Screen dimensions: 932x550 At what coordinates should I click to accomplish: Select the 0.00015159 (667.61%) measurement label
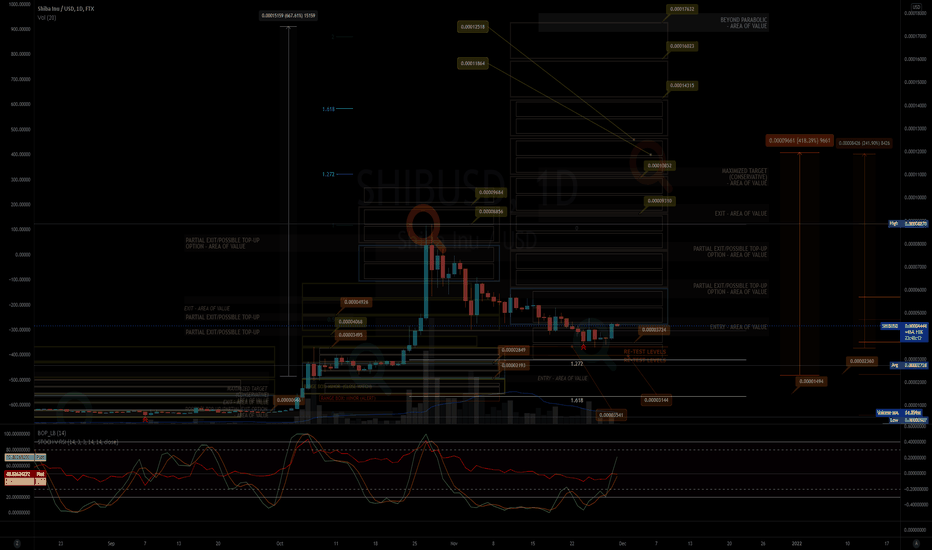288,15
